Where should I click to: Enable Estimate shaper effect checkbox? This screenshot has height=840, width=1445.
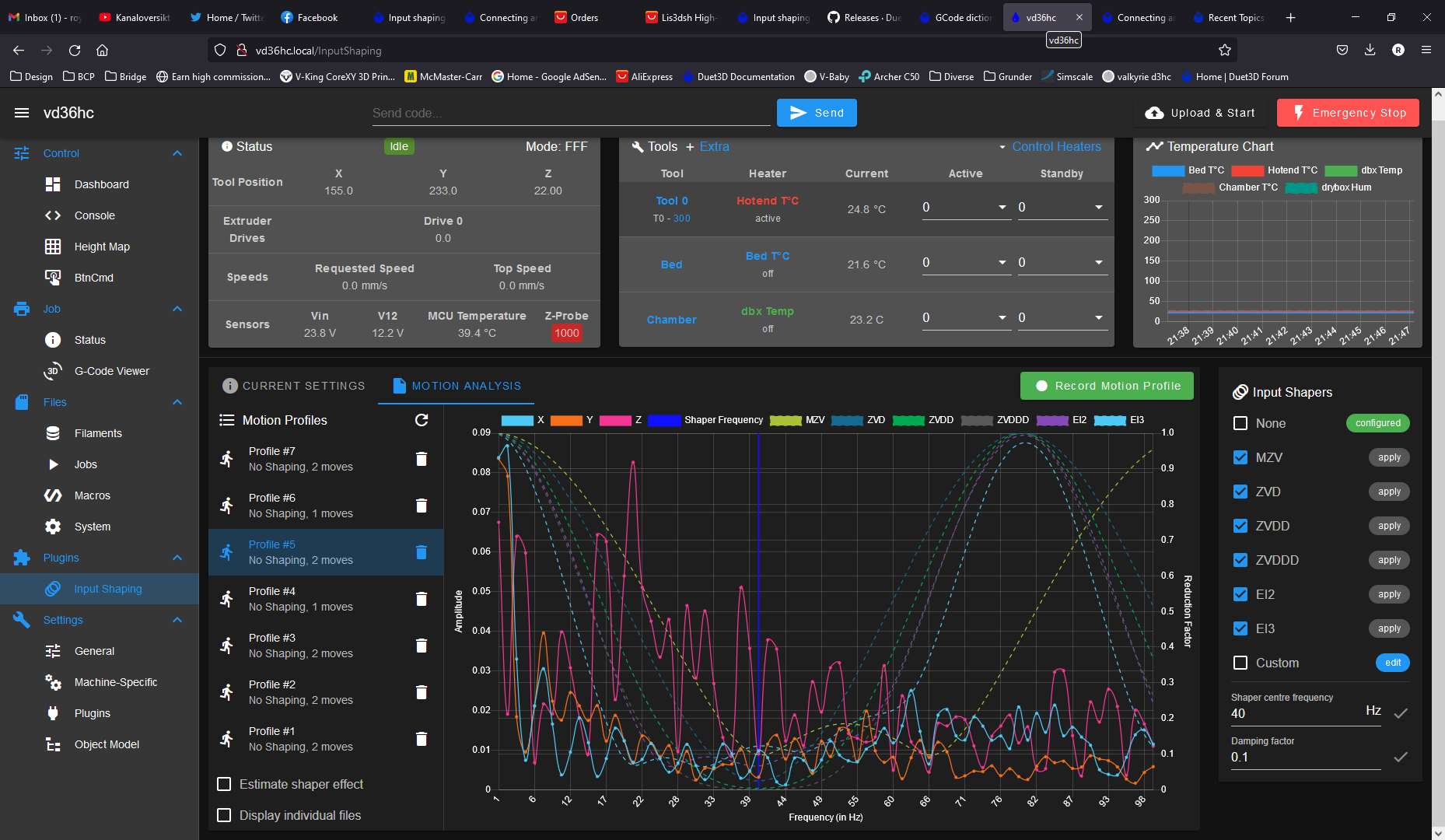click(224, 784)
